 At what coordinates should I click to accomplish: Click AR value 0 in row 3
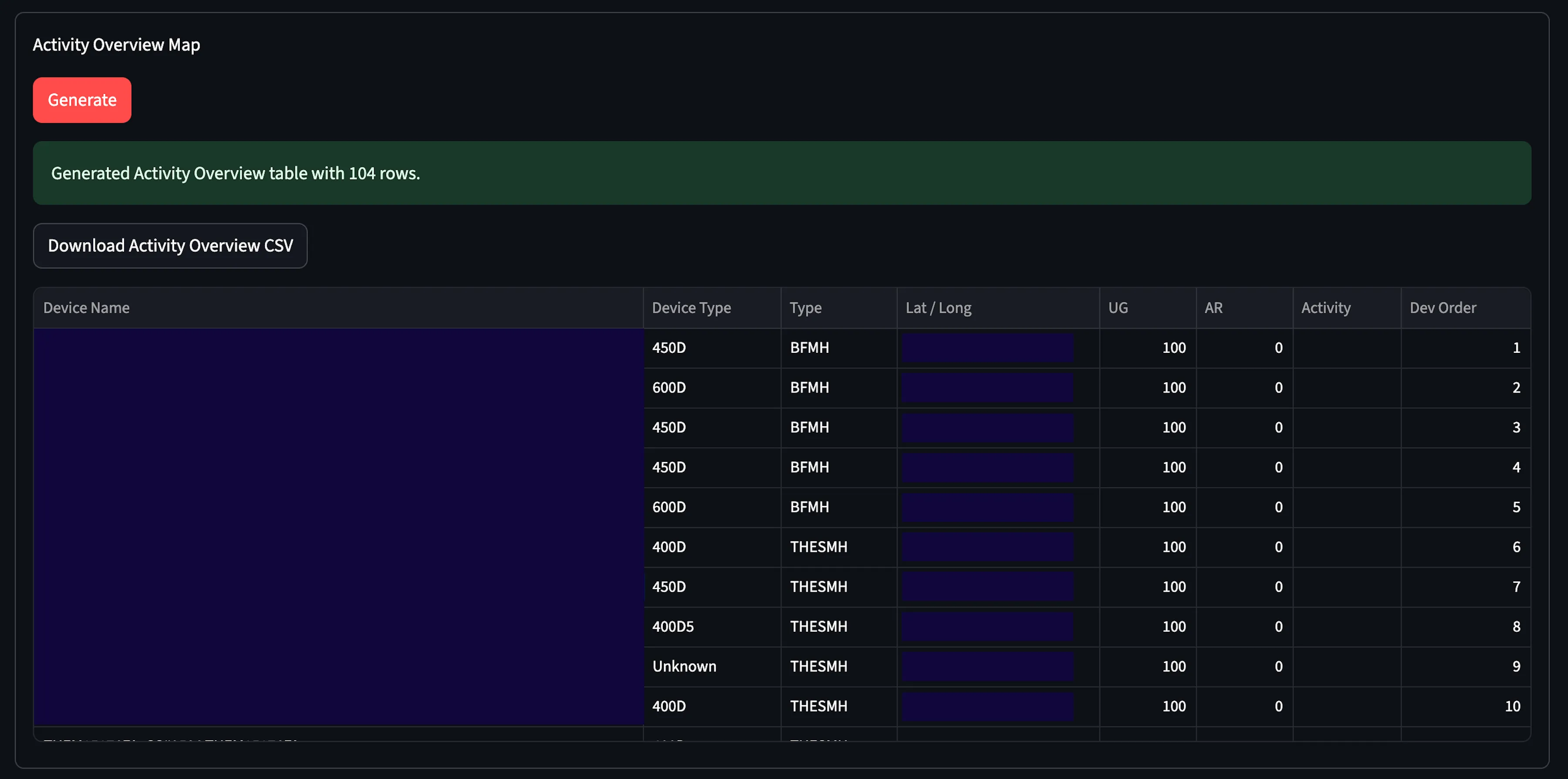tap(1277, 427)
